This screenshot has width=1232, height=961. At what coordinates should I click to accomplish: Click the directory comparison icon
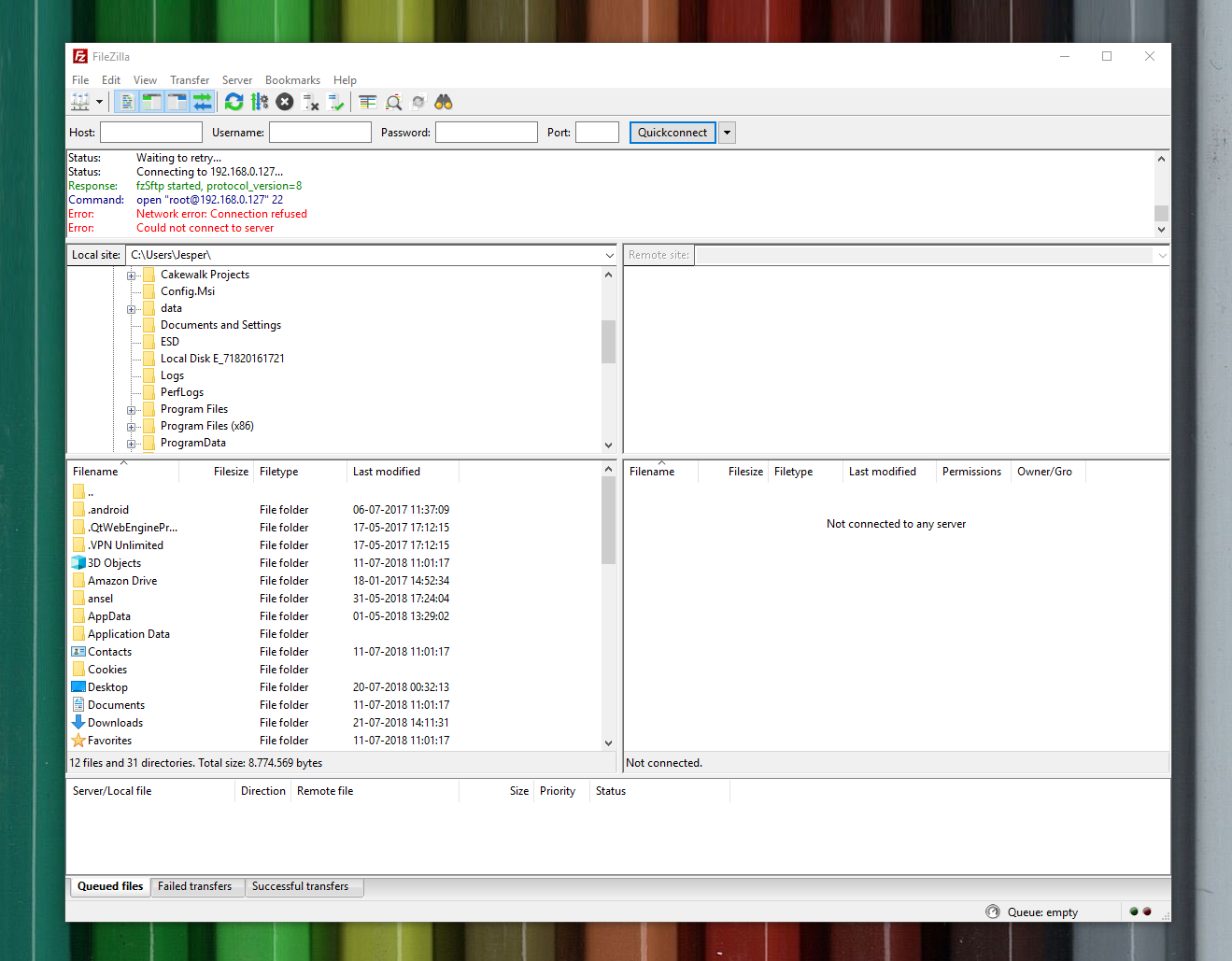368,102
